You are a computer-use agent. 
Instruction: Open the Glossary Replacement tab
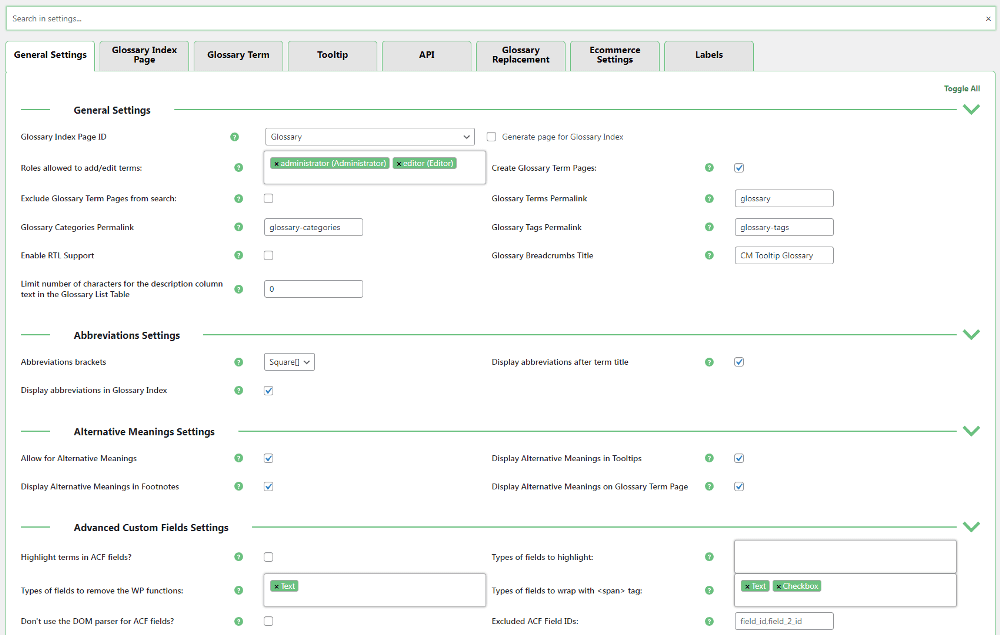(x=520, y=55)
